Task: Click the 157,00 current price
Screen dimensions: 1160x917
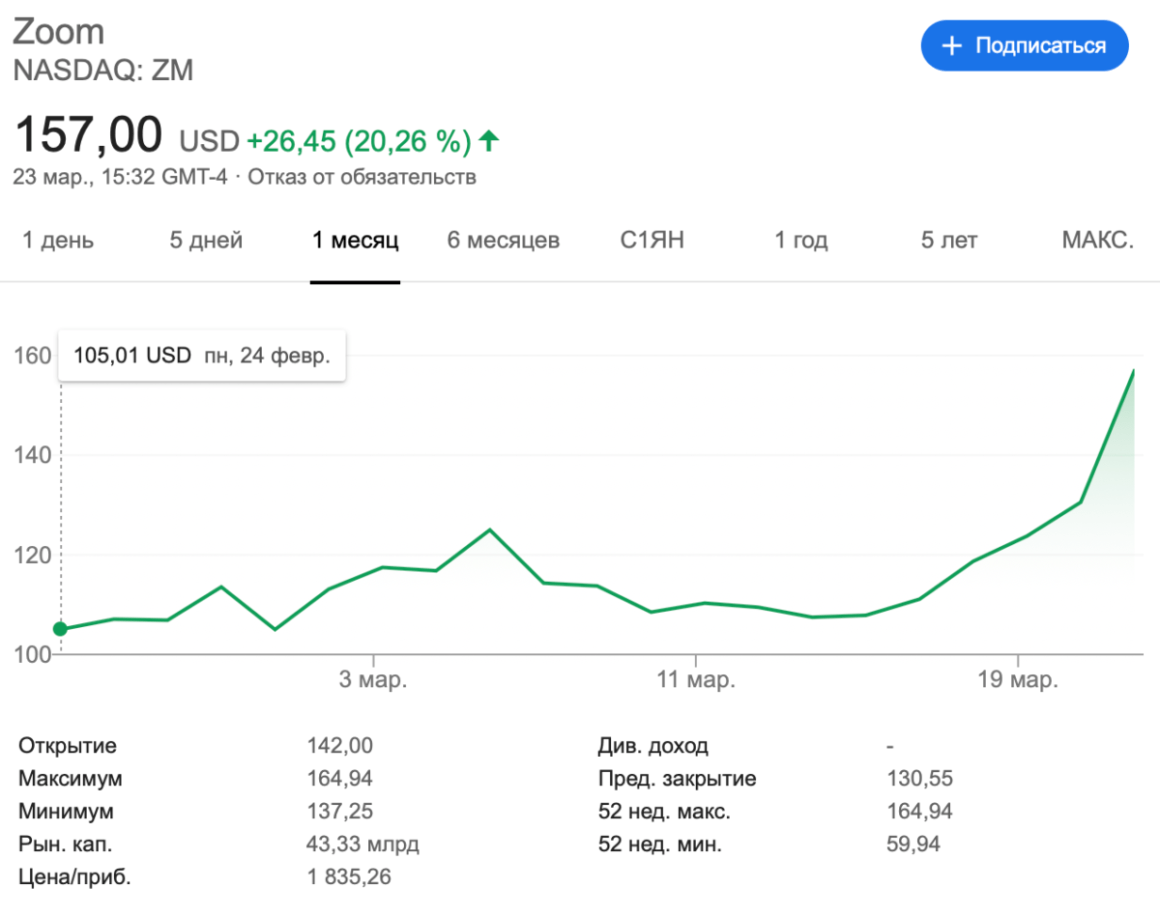Action: pyautogui.click(x=88, y=135)
